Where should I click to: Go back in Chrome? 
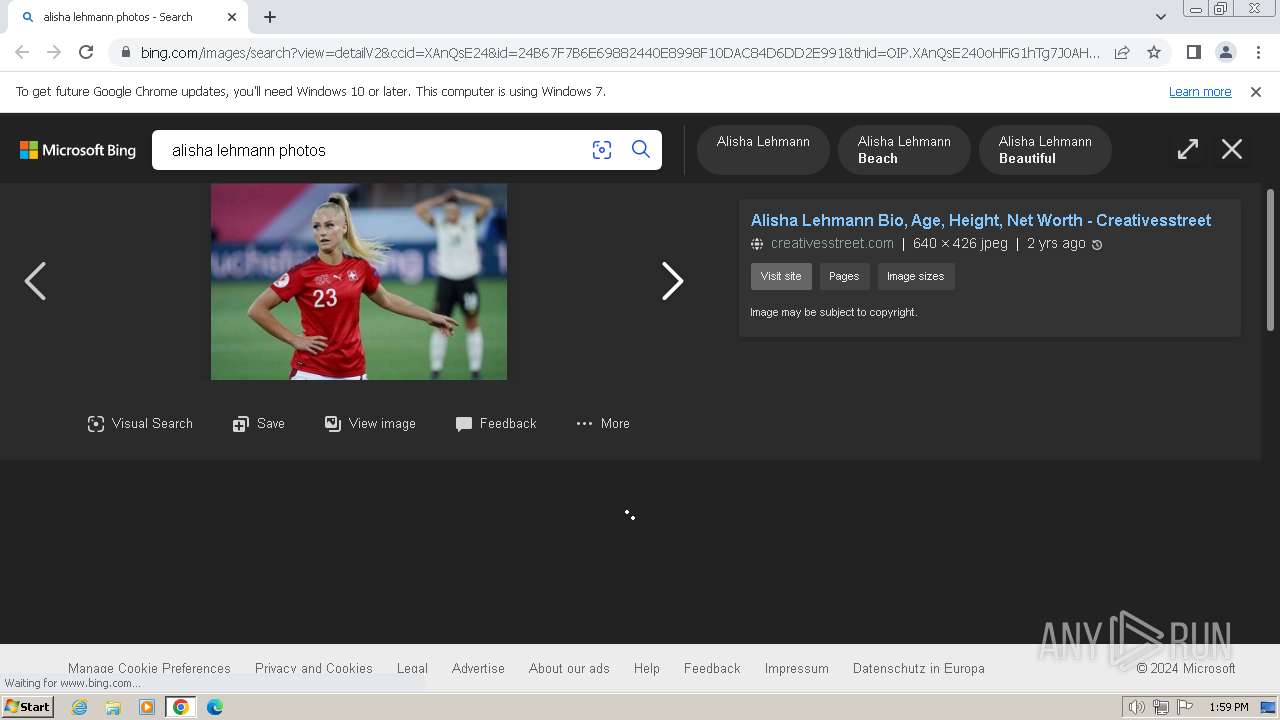click(22, 52)
